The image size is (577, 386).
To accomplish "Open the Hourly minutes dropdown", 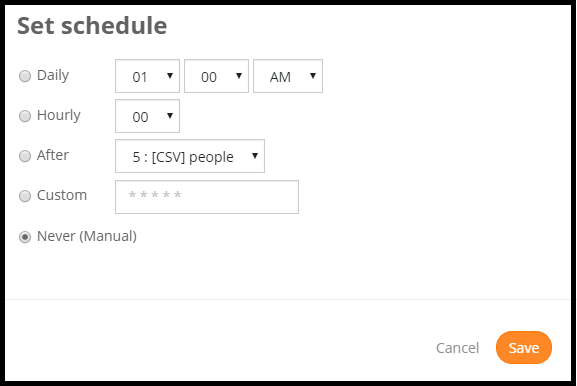I will tap(147, 116).
